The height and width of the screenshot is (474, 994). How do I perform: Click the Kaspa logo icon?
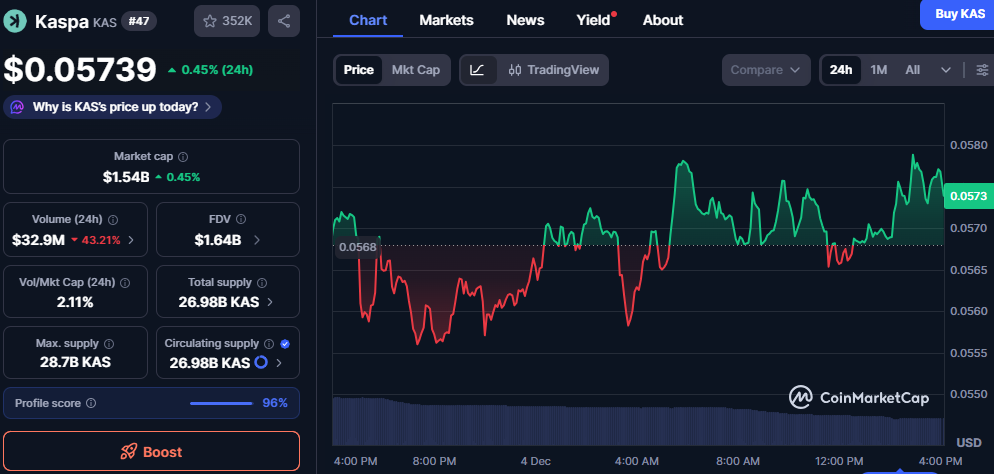tap(15, 21)
